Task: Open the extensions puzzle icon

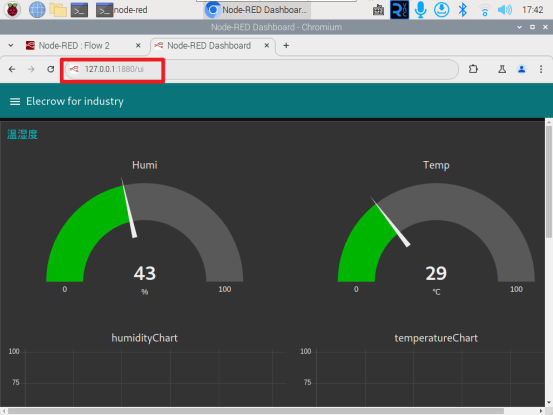Action: coord(473,69)
